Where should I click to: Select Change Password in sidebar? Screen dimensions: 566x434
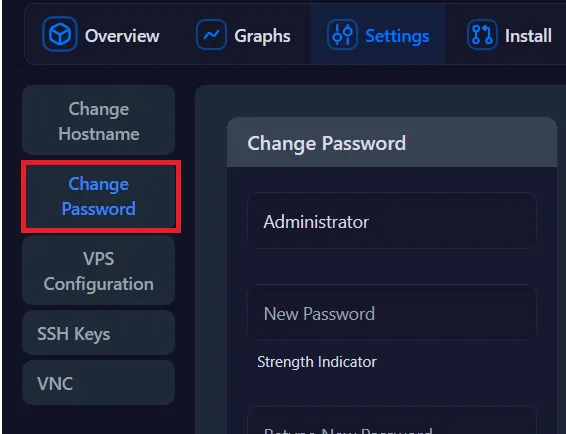(x=99, y=196)
